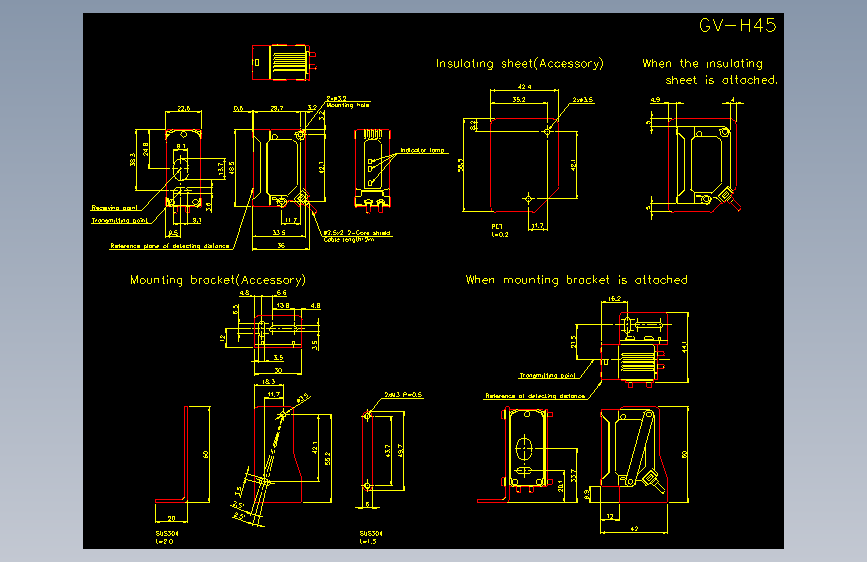Viewport: 867px width, 562px height.
Task: Click the "18.3" bracket width dimension
Action: (x=268, y=382)
